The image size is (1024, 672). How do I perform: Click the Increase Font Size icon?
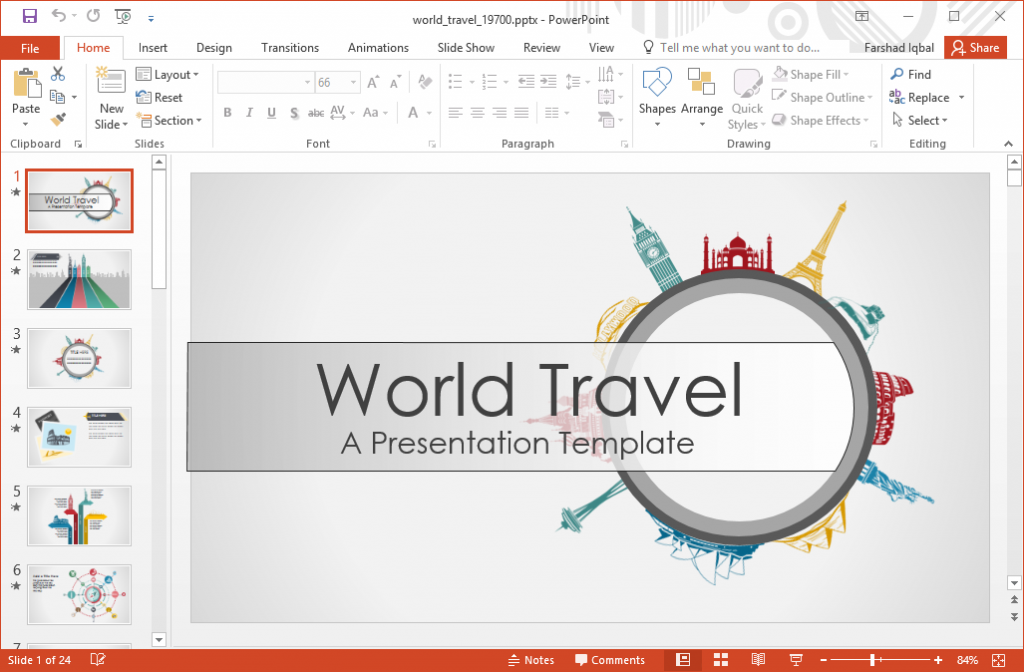371,82
